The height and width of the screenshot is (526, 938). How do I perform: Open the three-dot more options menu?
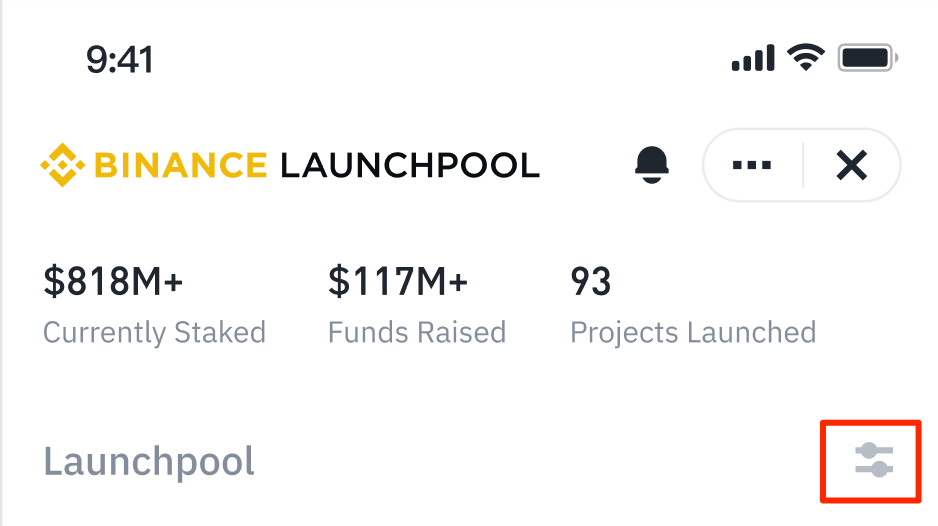(752, 165)
